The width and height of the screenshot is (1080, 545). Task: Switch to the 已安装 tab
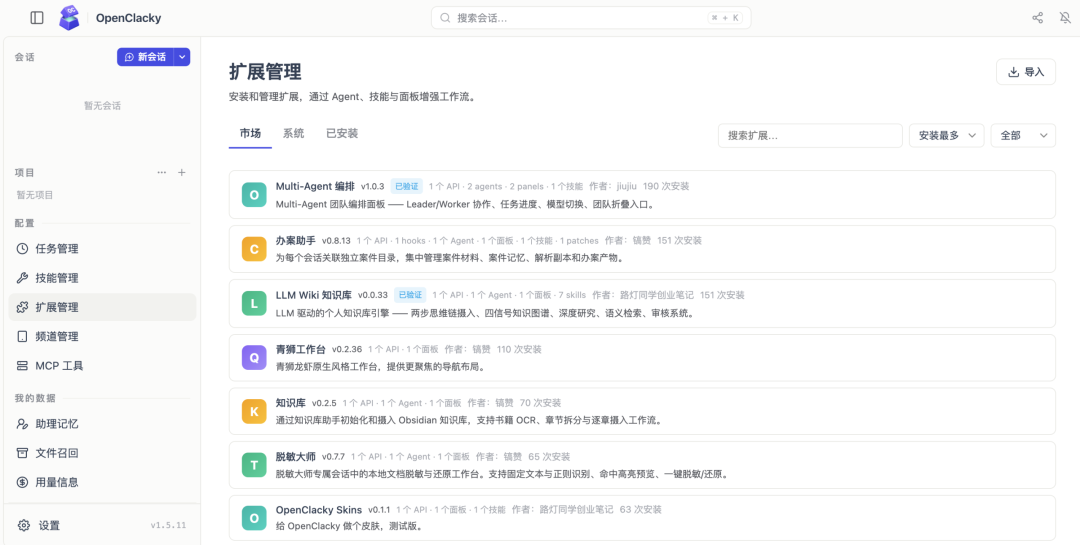click(x=342, y=134)
